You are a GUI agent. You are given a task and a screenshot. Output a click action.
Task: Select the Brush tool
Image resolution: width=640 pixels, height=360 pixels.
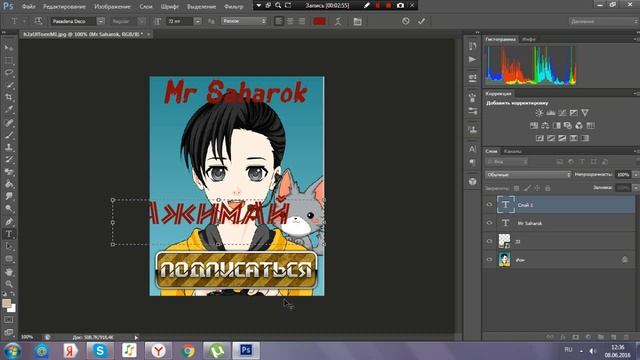9,135
